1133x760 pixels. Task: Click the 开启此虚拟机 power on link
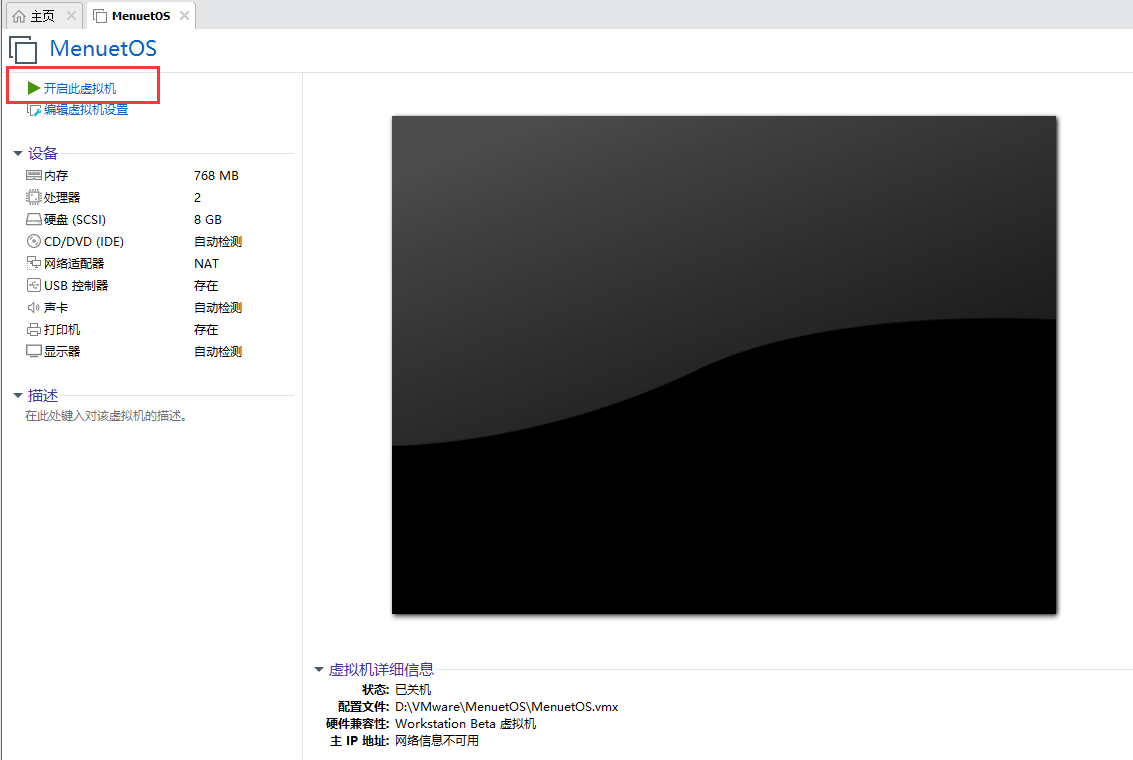(80, 88)
